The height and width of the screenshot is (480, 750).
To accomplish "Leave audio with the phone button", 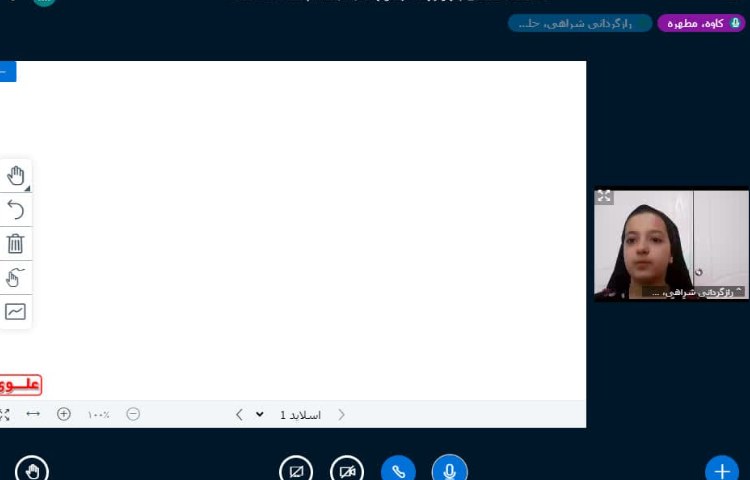I will coord(398,470).
